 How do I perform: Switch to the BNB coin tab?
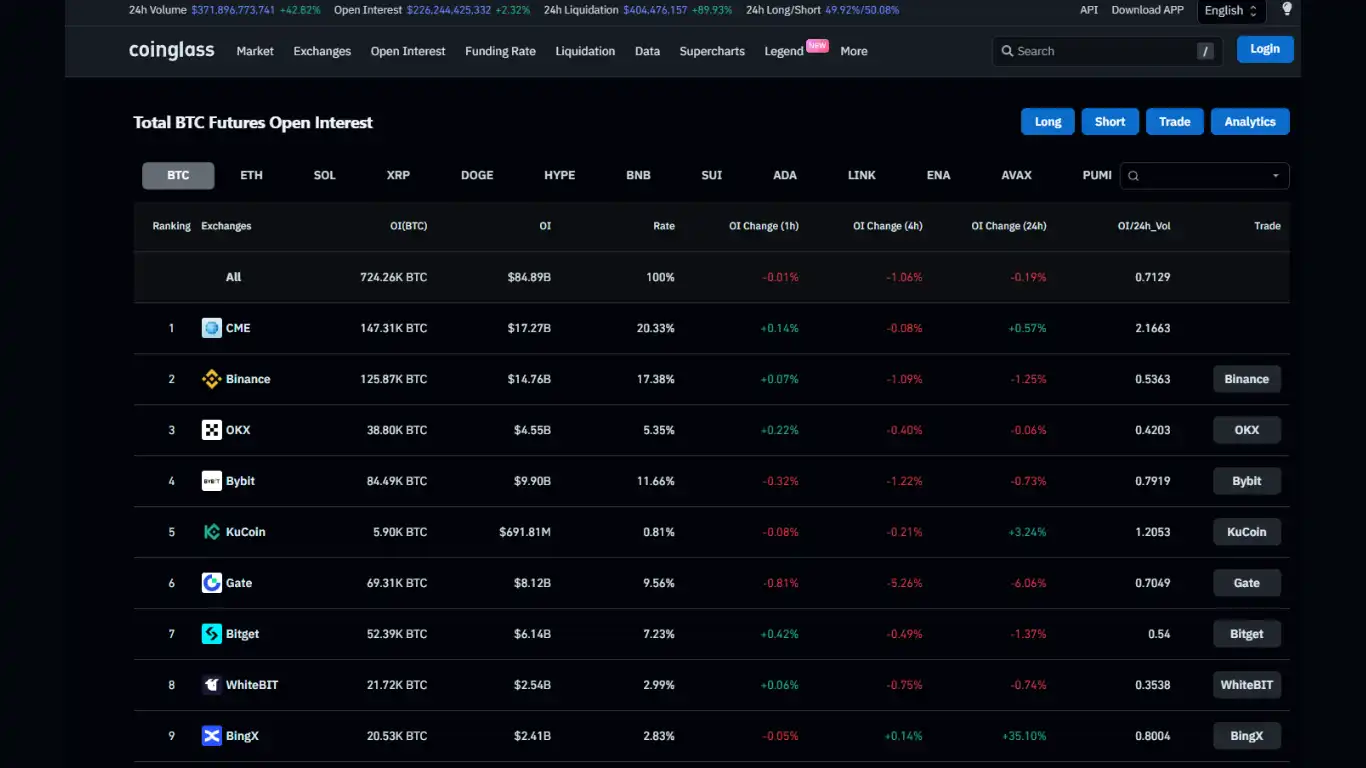coord(638,175)
